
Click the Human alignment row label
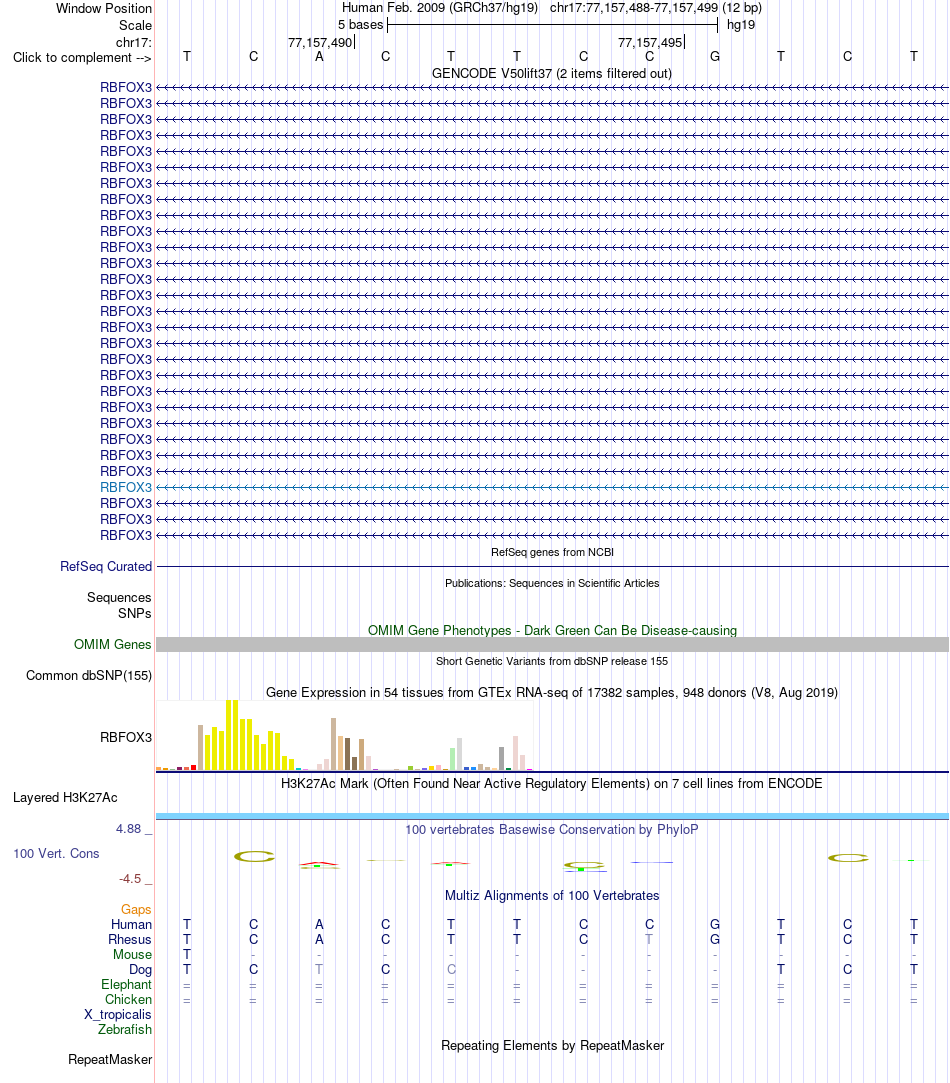pyautogui.click(x=131, y=924)
